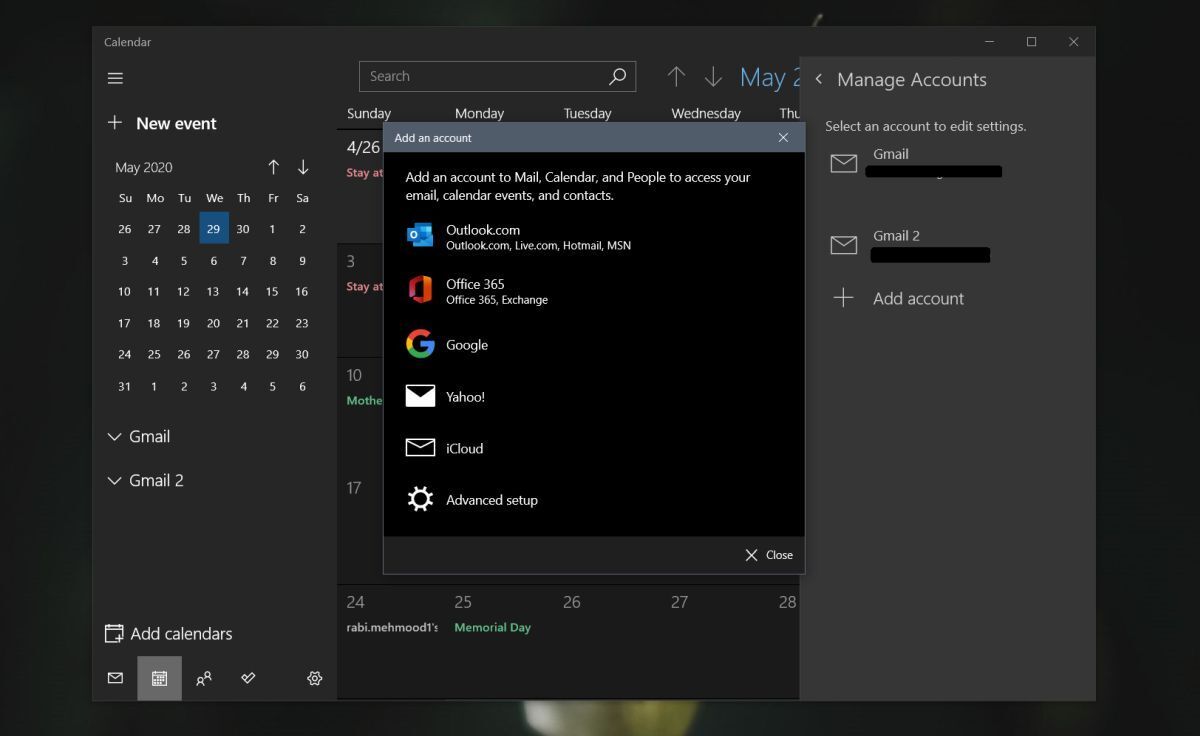
Task: Open Calendar settings gear icon
Action: click(314, 677)
